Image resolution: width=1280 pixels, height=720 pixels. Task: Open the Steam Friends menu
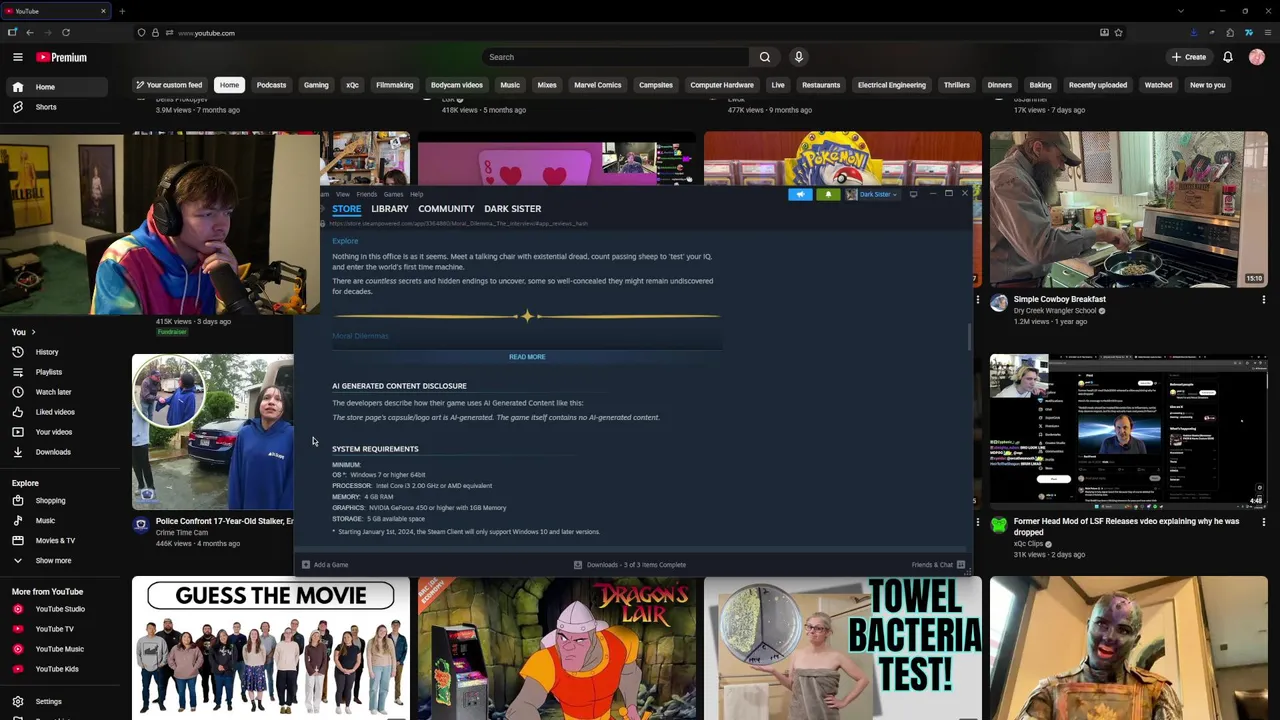coord(367,194)
